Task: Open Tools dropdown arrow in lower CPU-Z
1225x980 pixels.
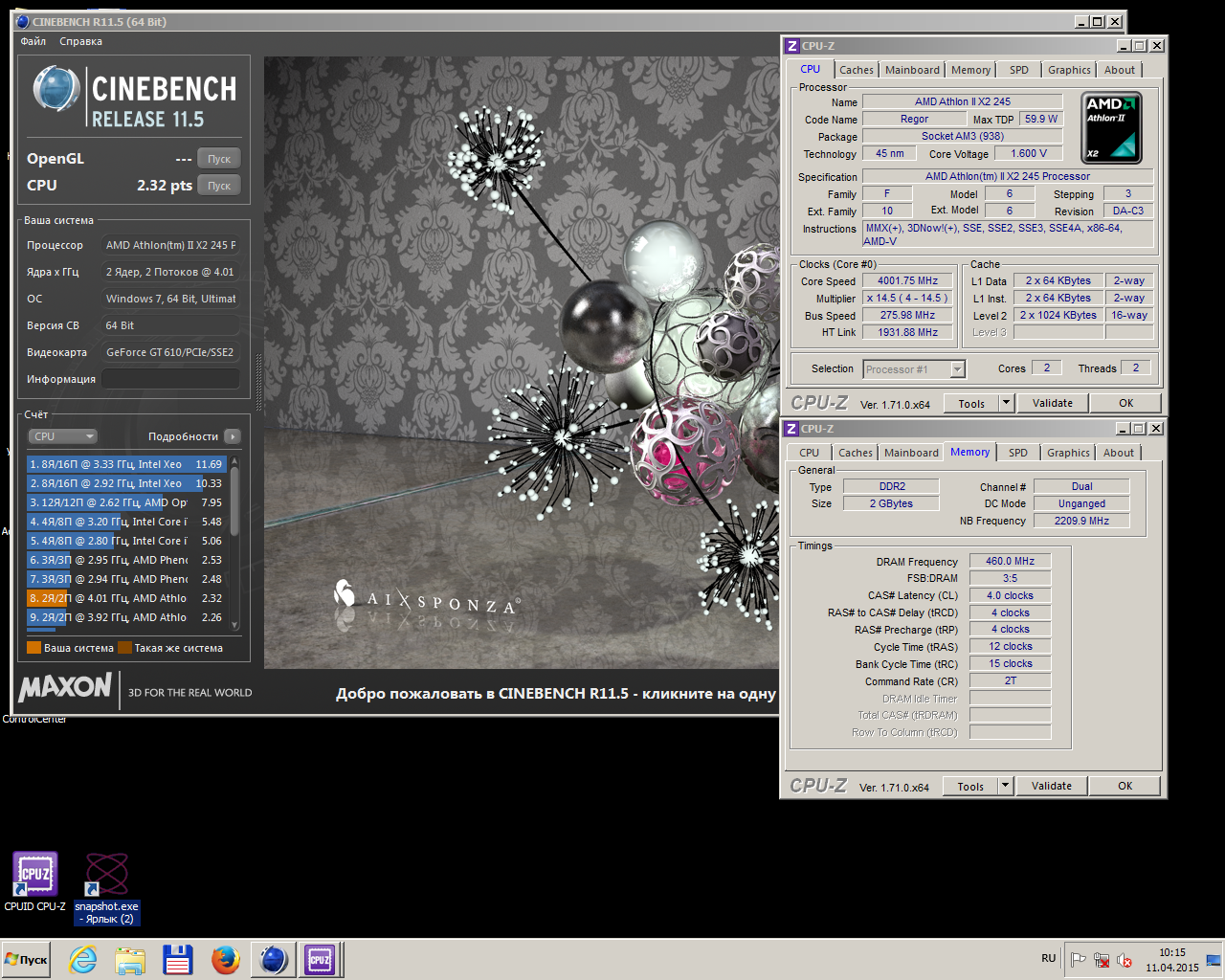Action: (1005, 786)
